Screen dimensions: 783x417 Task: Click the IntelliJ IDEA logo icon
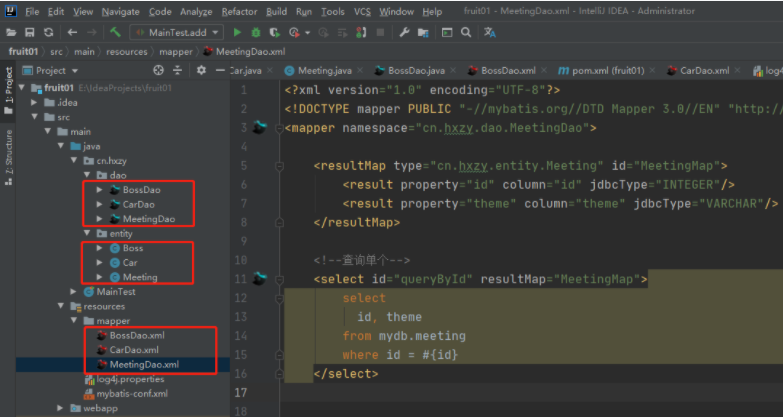tap(10, 10)
